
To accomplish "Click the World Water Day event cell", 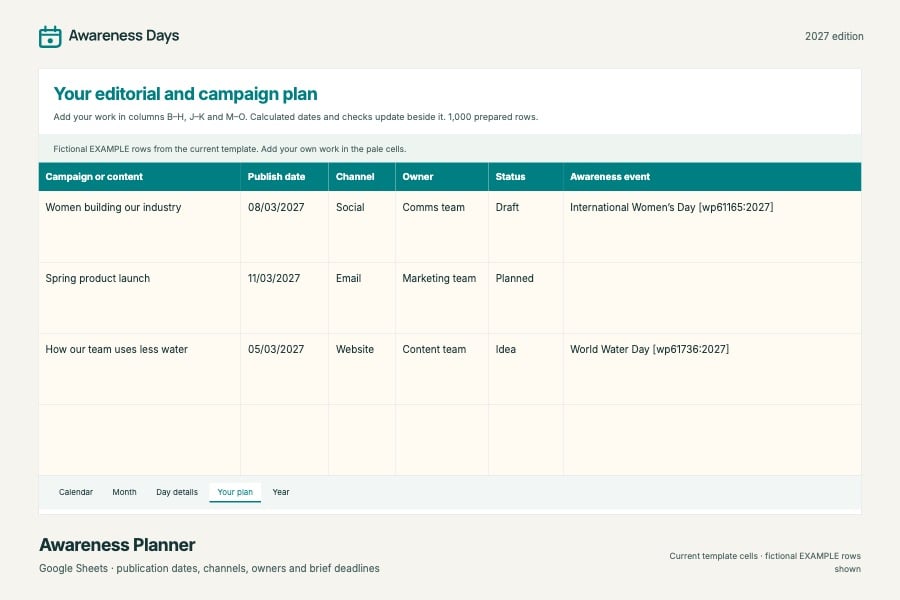I will tap(712, 369).
